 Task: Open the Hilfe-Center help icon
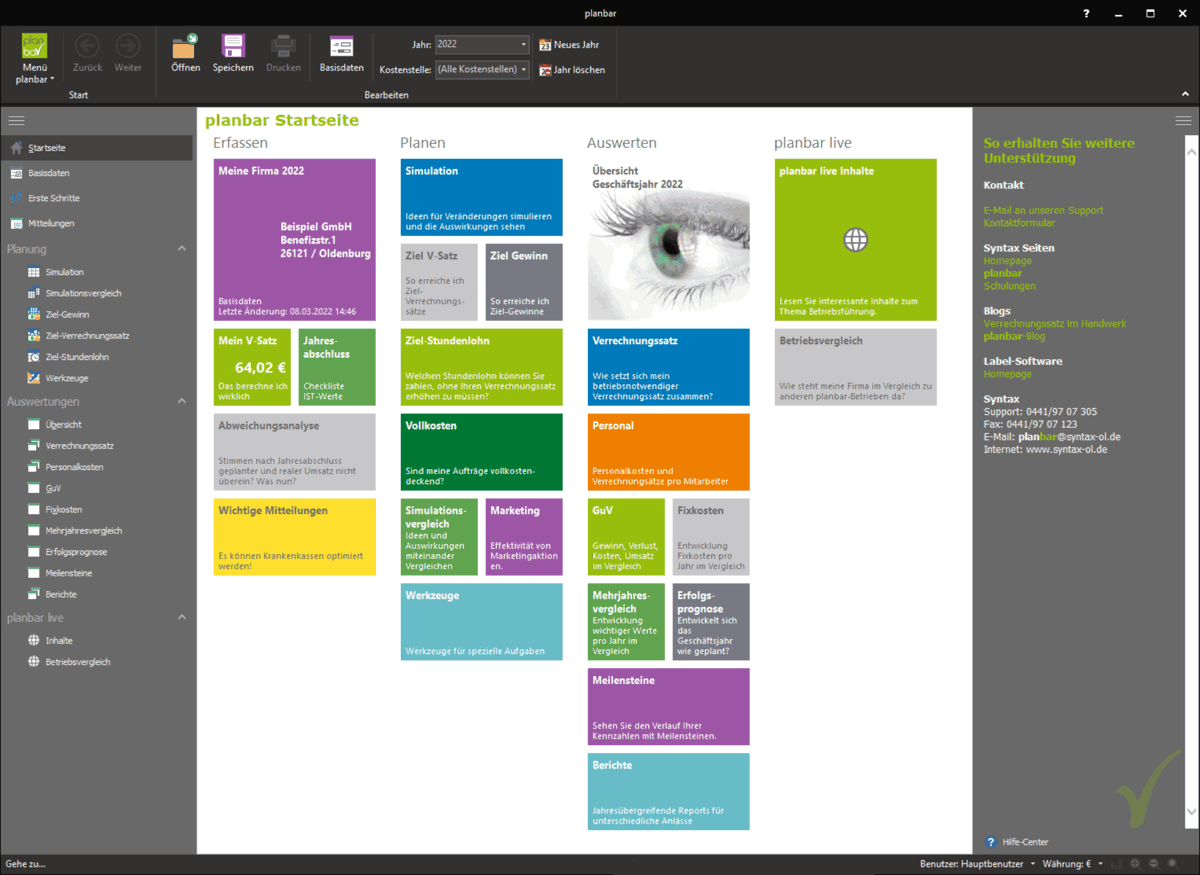[x=991, y=842]
